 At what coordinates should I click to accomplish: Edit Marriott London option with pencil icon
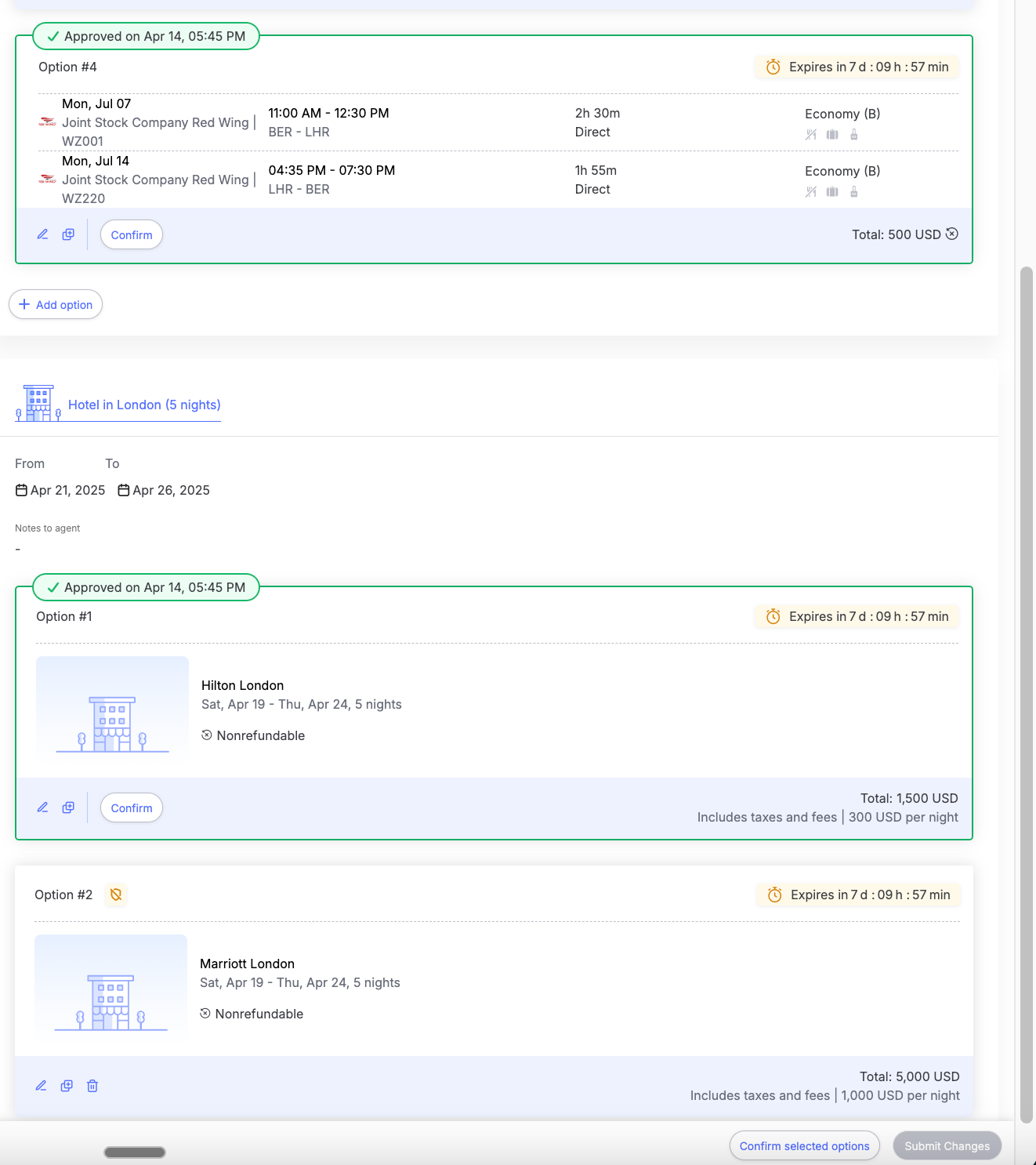point(42,1086)
